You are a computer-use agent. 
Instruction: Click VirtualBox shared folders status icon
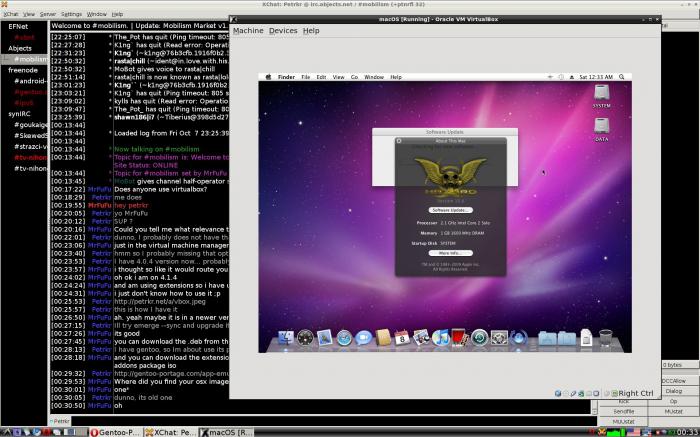[x=589, y=393]
